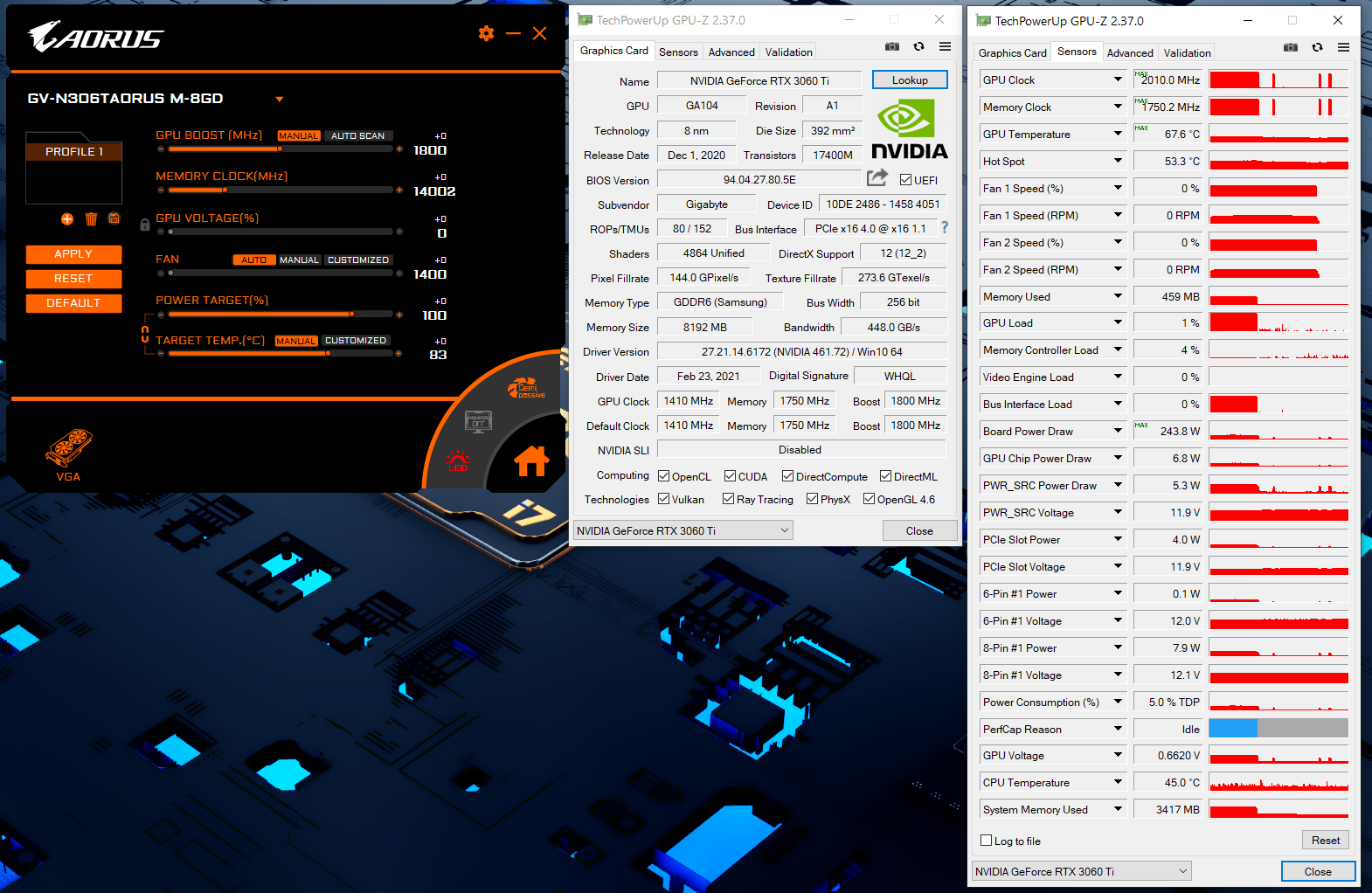Delete profile with the trash icon
This screenshot has height=893, width=1372.
pos(91,218)
